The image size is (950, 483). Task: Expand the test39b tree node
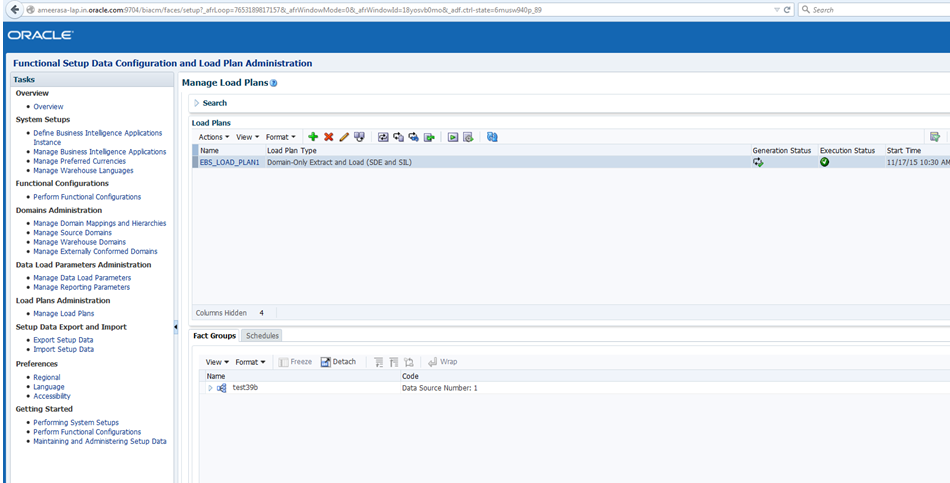210,388
